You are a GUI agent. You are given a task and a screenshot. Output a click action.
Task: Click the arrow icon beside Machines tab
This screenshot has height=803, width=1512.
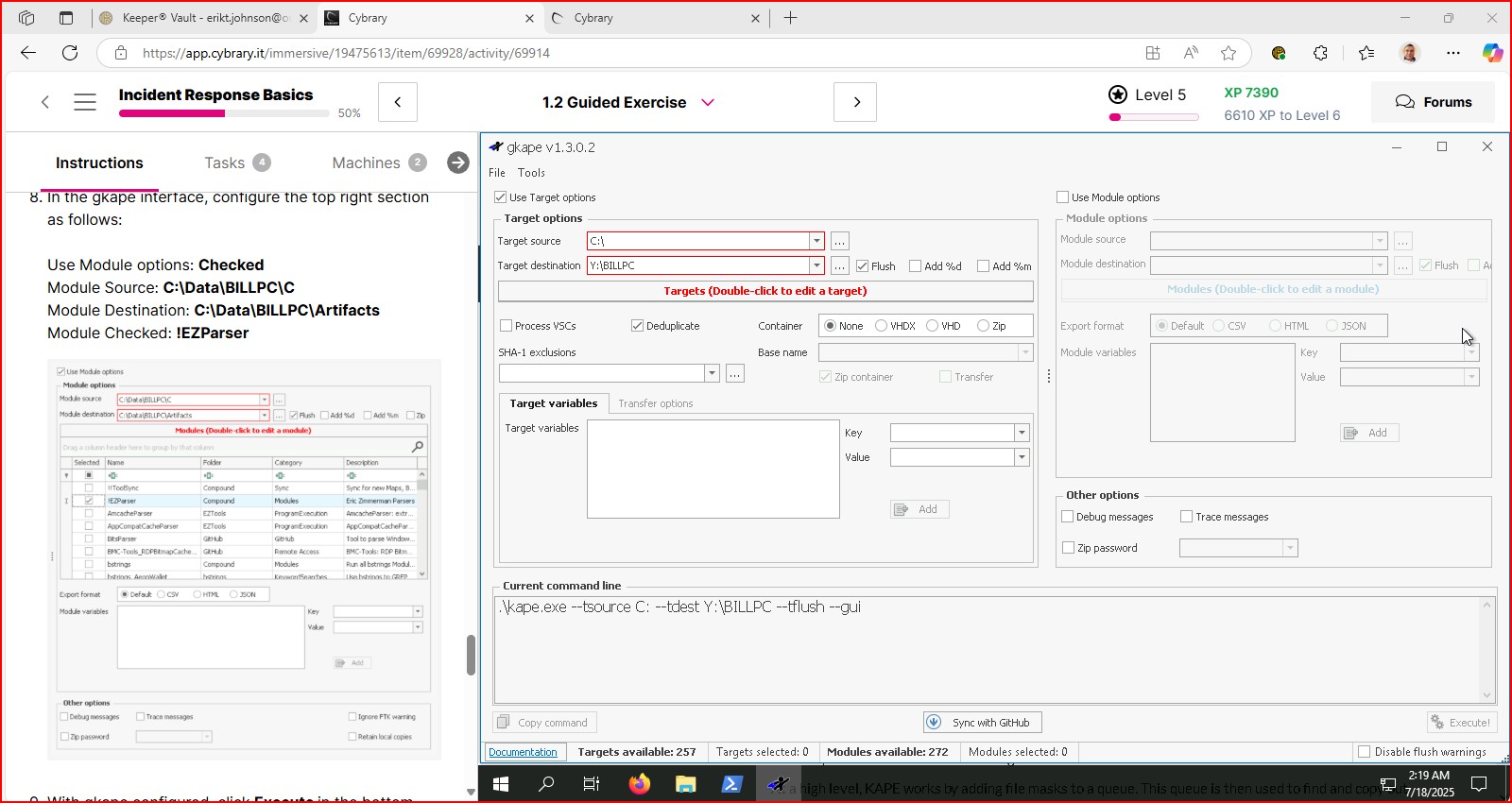(x=458, y=162)
